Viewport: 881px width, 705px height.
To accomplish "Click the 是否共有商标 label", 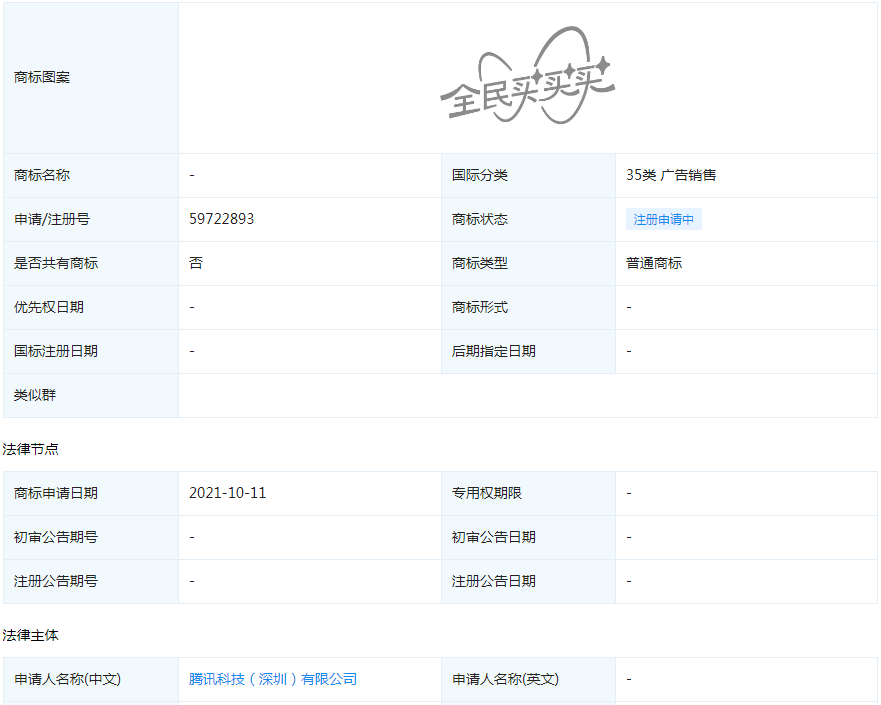I will (x=56, y=263).
